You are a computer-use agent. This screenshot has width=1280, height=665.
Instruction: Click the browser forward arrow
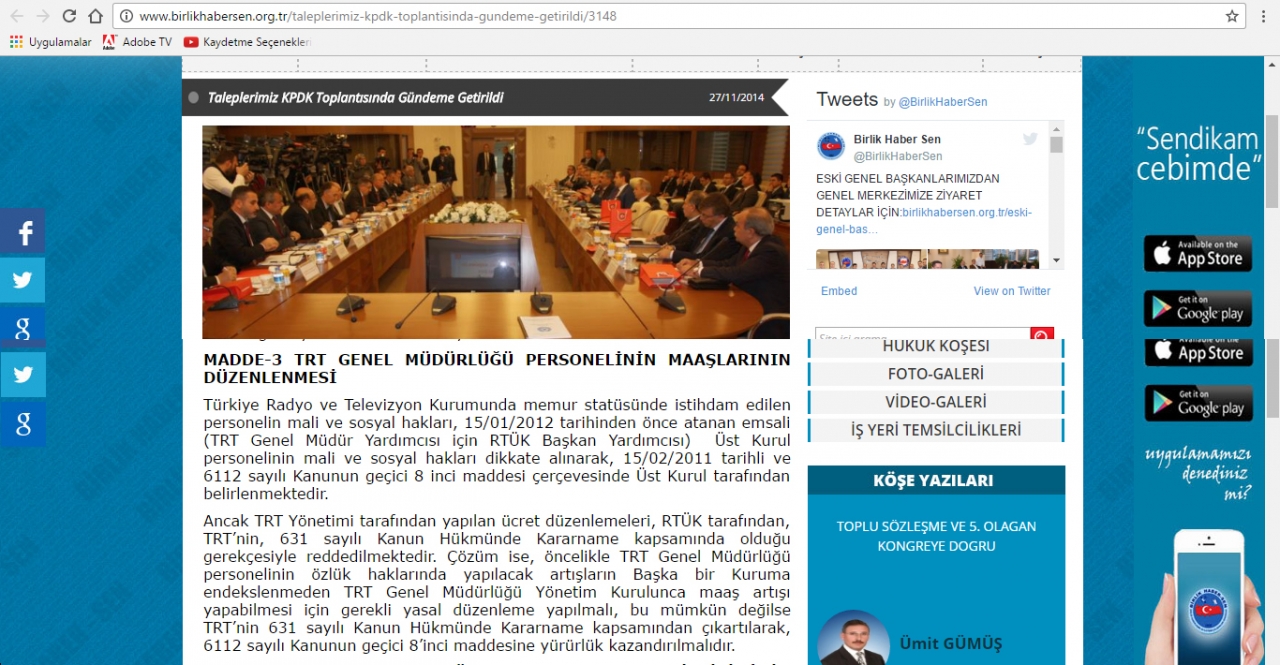pos(43,16)
